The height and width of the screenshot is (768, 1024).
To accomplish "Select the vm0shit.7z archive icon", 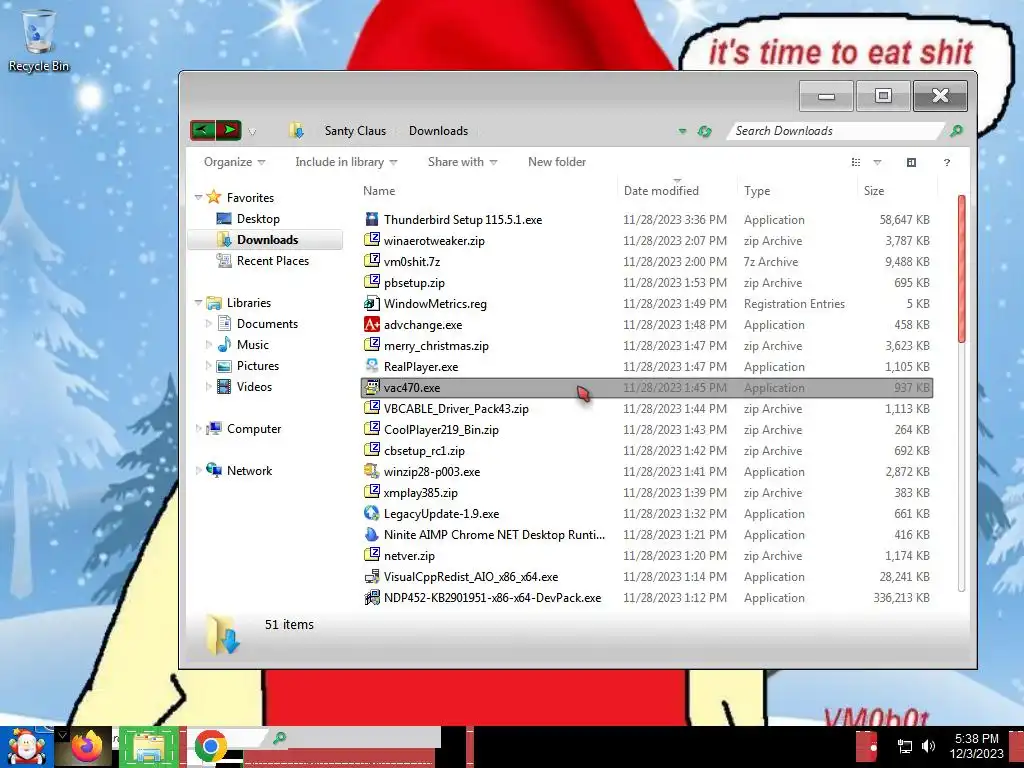I will pyautogui.click(x=372, y=261).
